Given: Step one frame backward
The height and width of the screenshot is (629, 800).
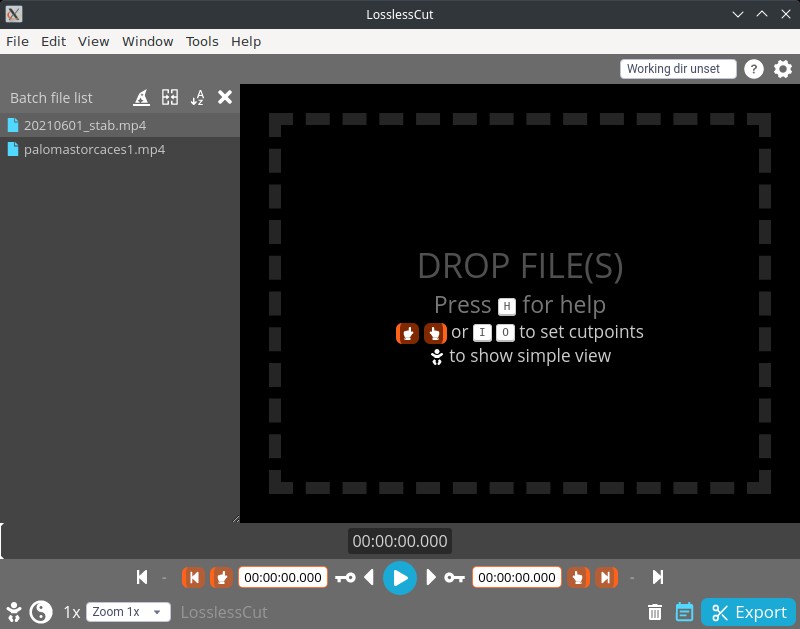Looking at the screenshot, I should pos(369,577).
